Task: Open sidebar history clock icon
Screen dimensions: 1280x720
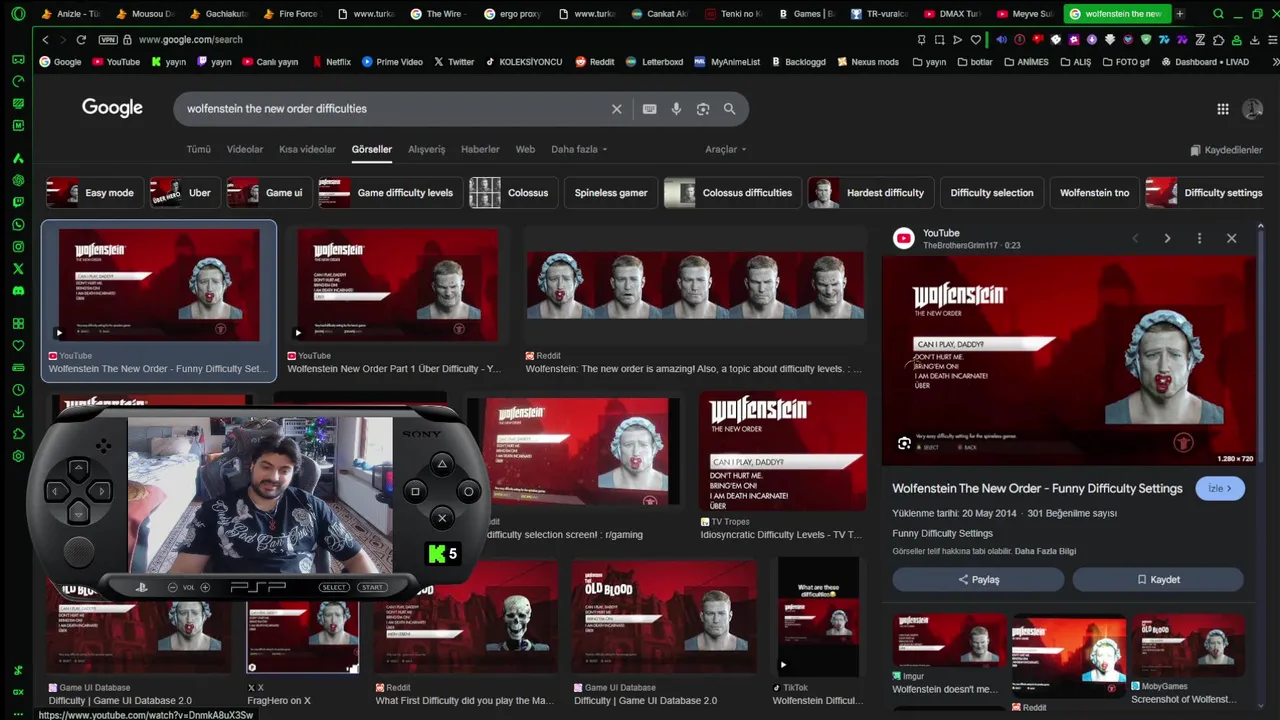Action: point(18,390)
